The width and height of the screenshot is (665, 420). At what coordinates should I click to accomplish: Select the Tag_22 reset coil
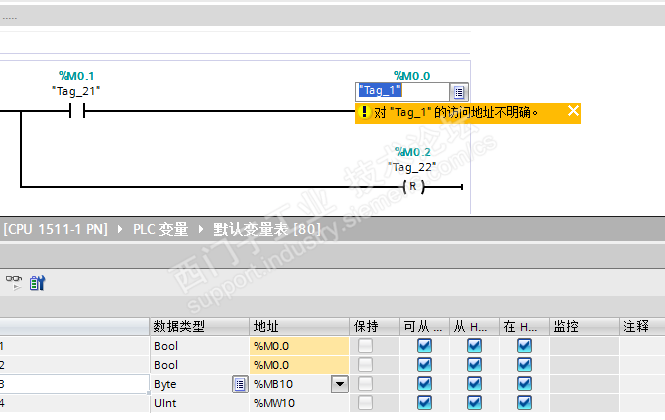(x=413, y=186)
